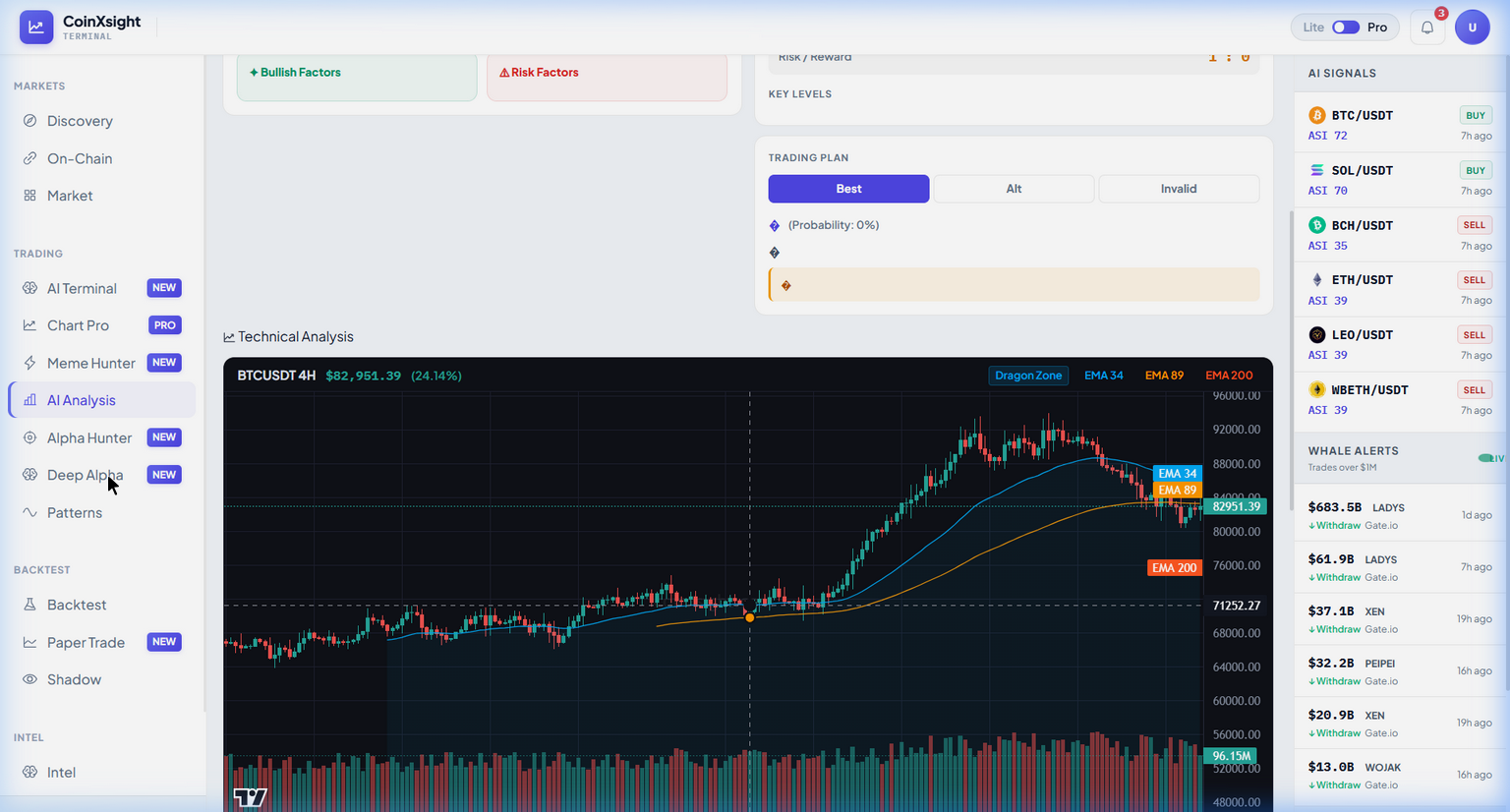Click the CoinXsight logo icon
This screenshot has height=812, width=1510.
click(36, 28)
